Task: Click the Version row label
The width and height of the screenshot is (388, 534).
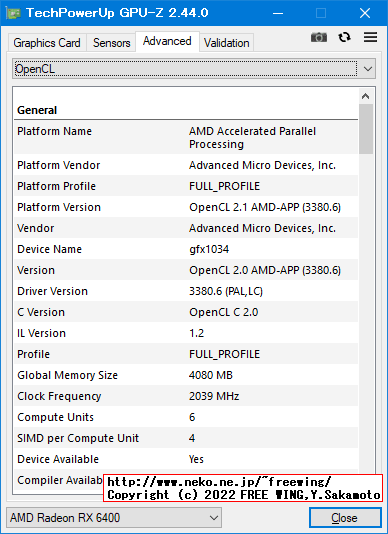Action: tap(36, 270)
